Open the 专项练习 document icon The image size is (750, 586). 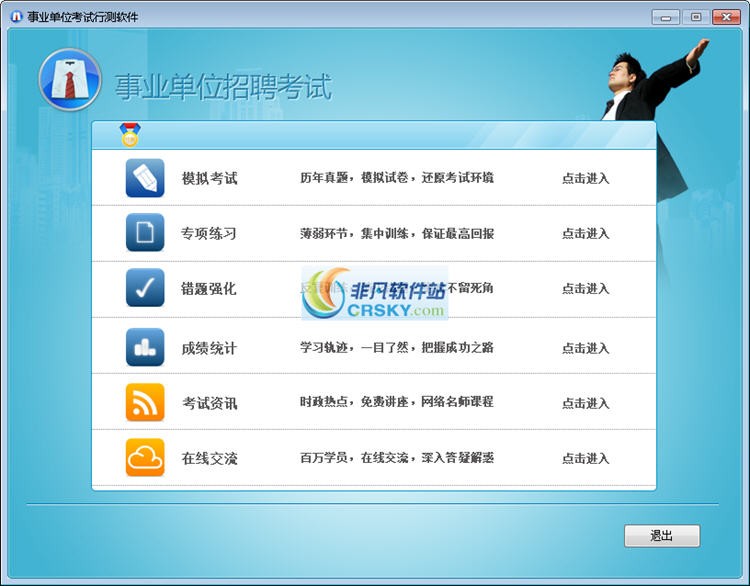click(x=145, y=233)
